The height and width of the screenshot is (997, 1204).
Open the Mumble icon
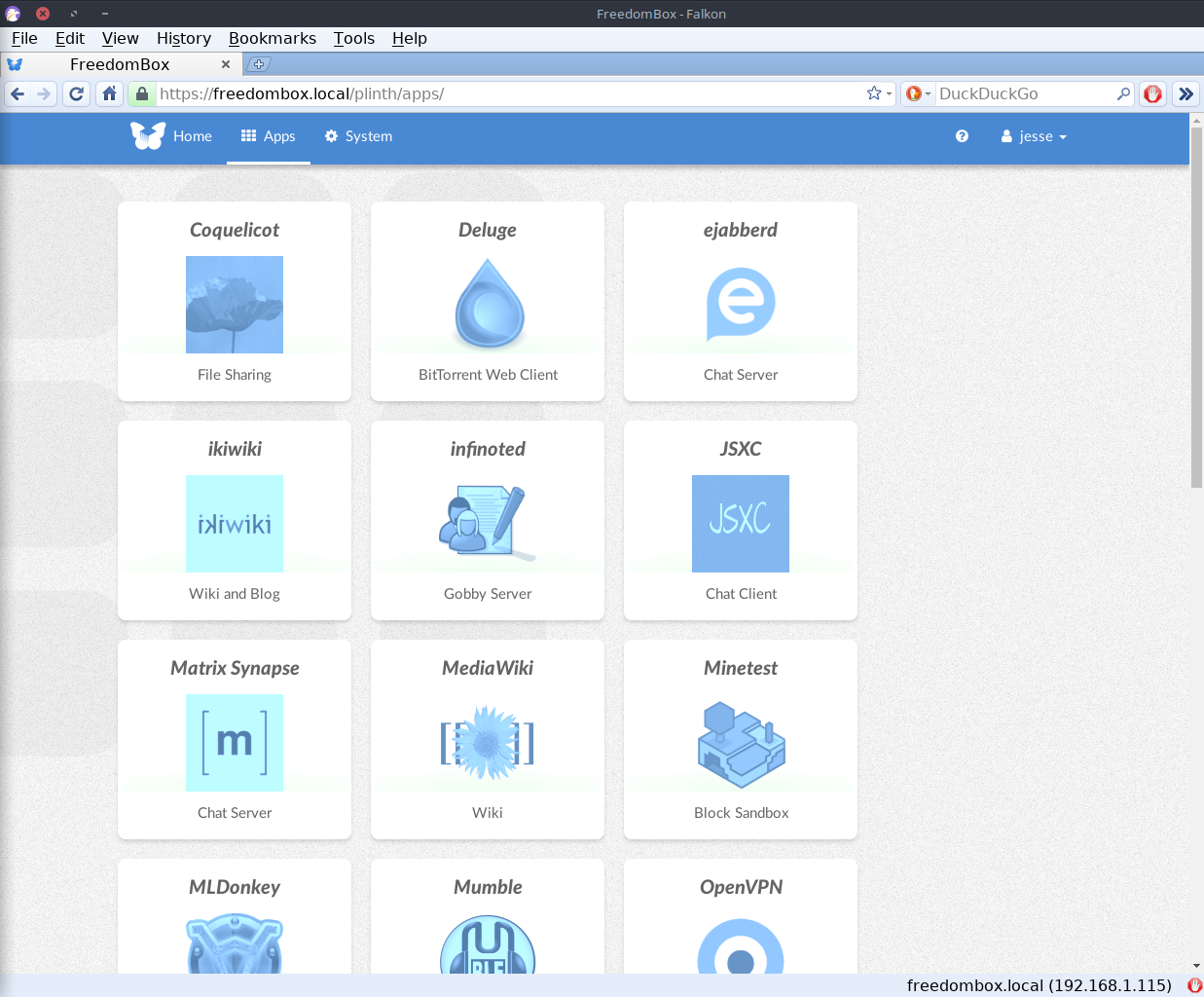(488, 944)
